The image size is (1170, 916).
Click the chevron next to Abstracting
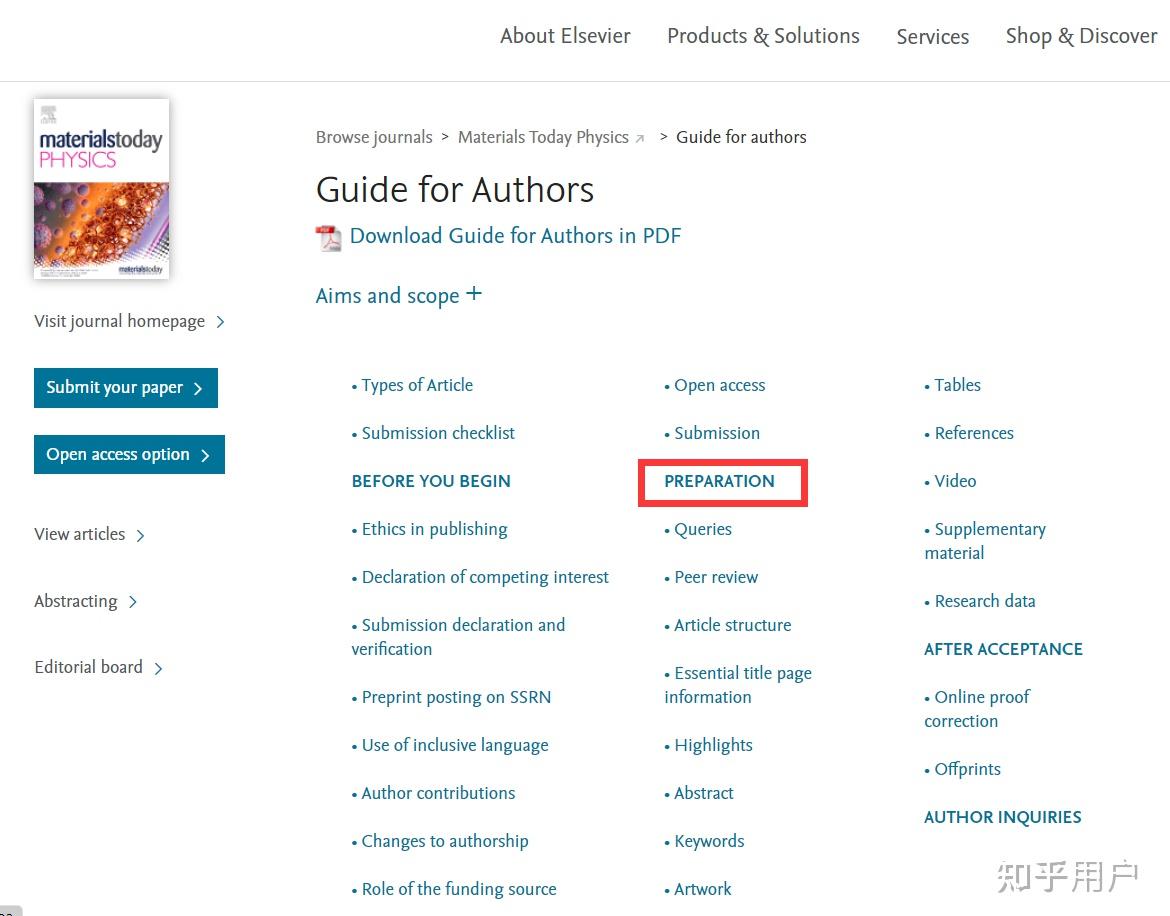[133, 602]
